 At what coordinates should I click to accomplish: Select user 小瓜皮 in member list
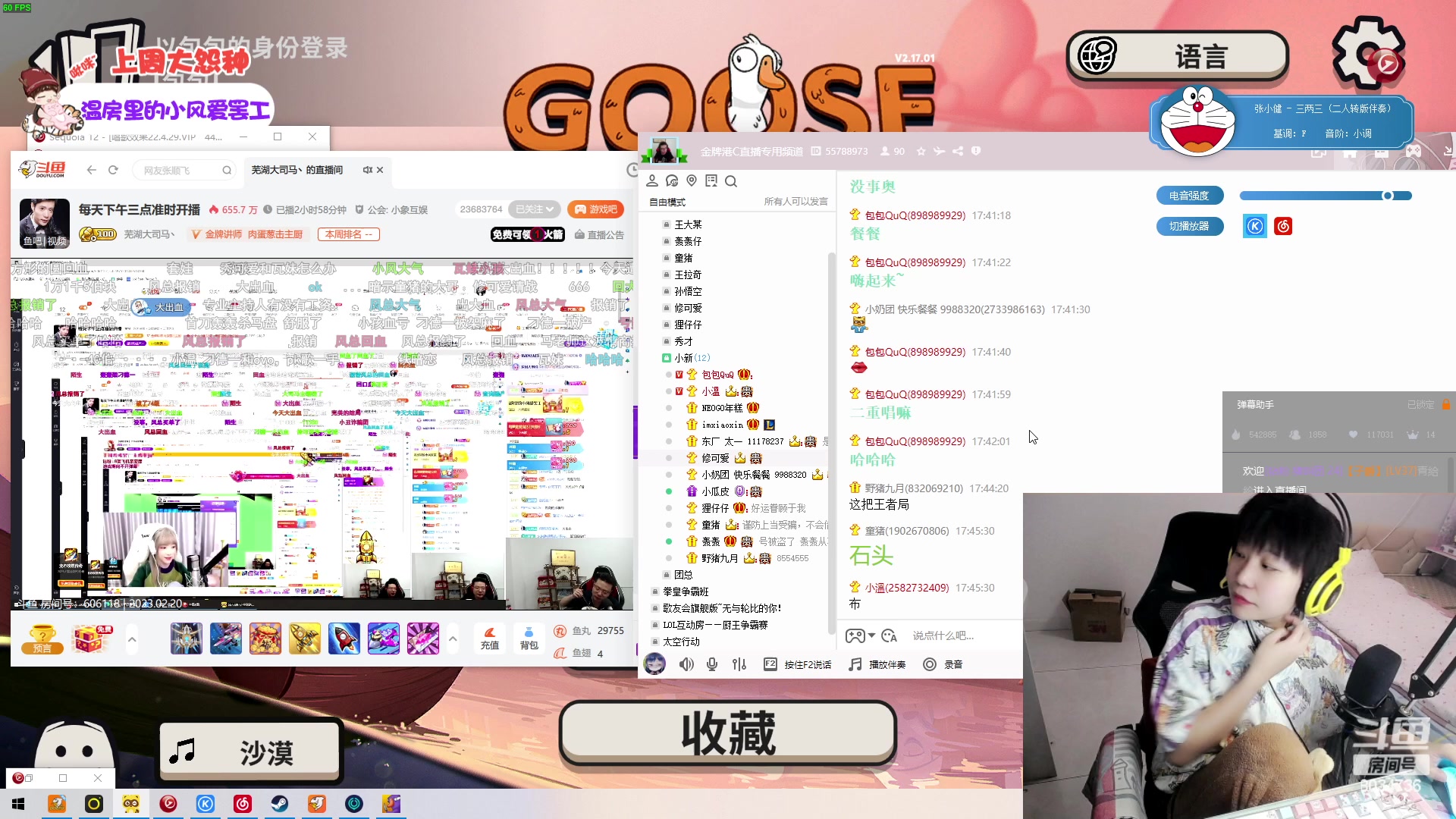tap(715, 491)
